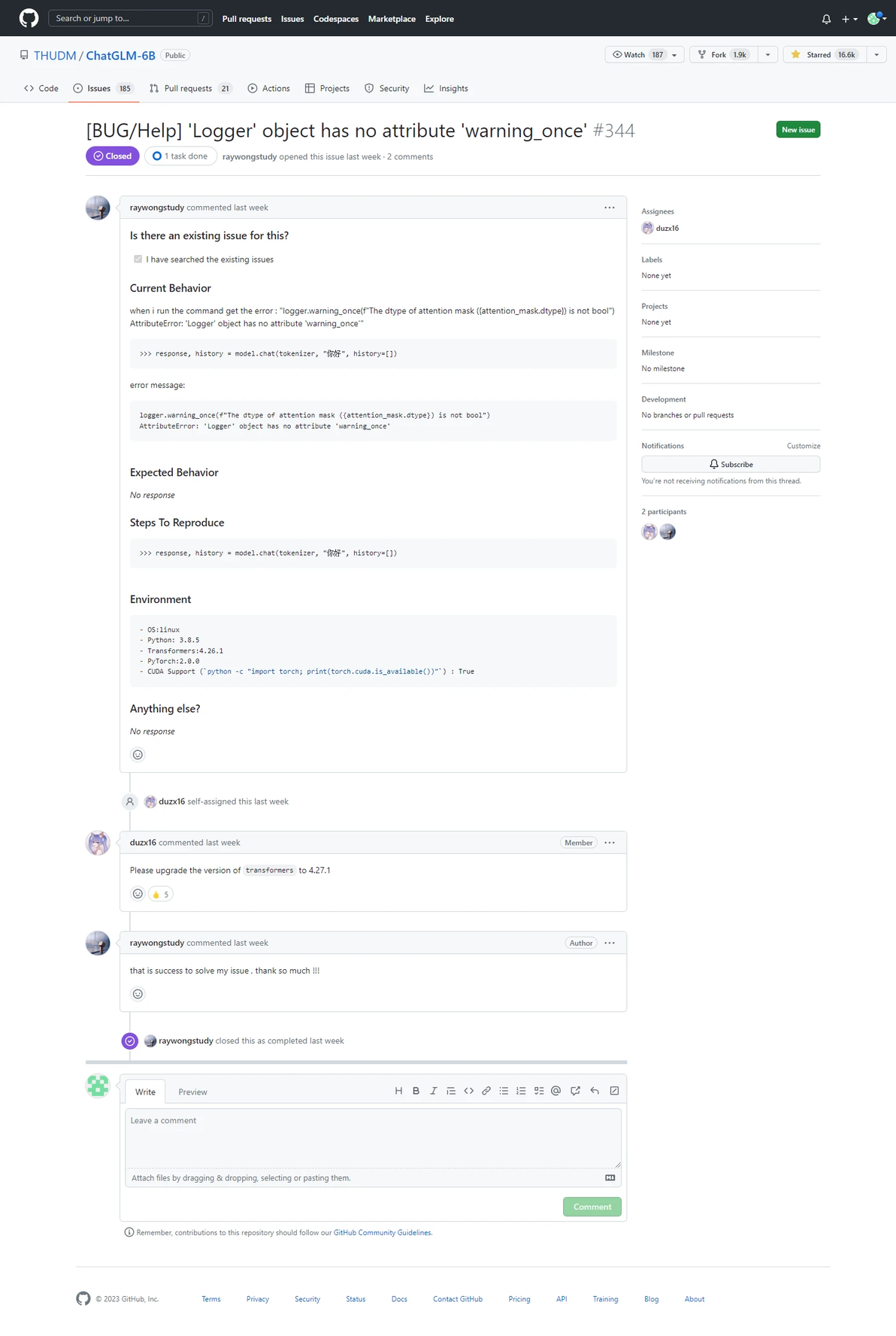Apply bold formatting in comment editor
The image size is (896, 1336).
point(416,1091)
